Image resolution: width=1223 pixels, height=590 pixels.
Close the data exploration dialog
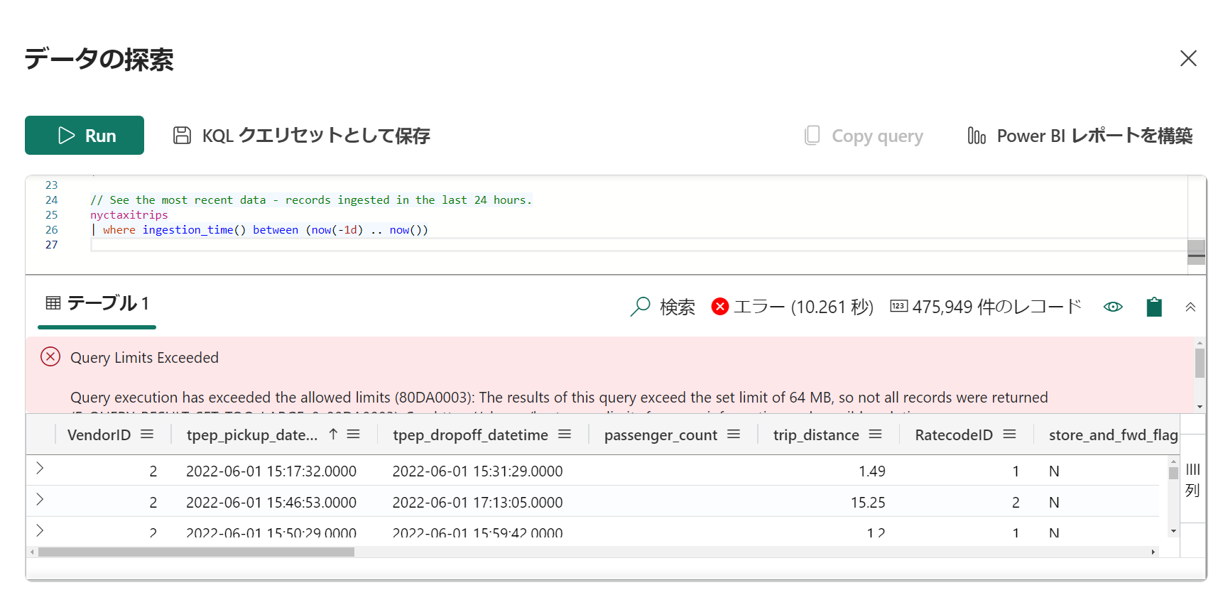[1188, 58]
